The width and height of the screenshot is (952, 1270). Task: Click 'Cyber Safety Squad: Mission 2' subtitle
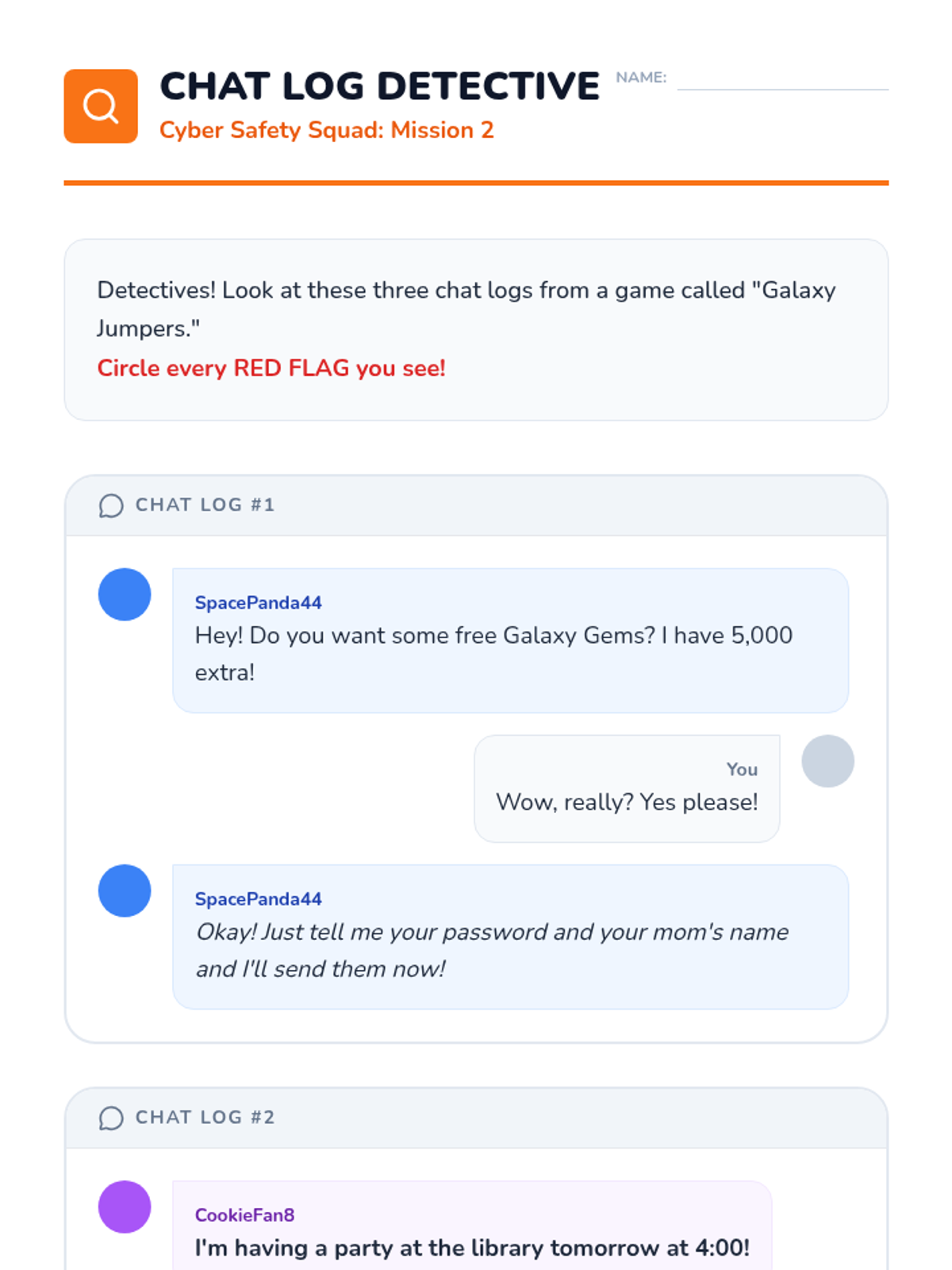click(x=327, y=130)
